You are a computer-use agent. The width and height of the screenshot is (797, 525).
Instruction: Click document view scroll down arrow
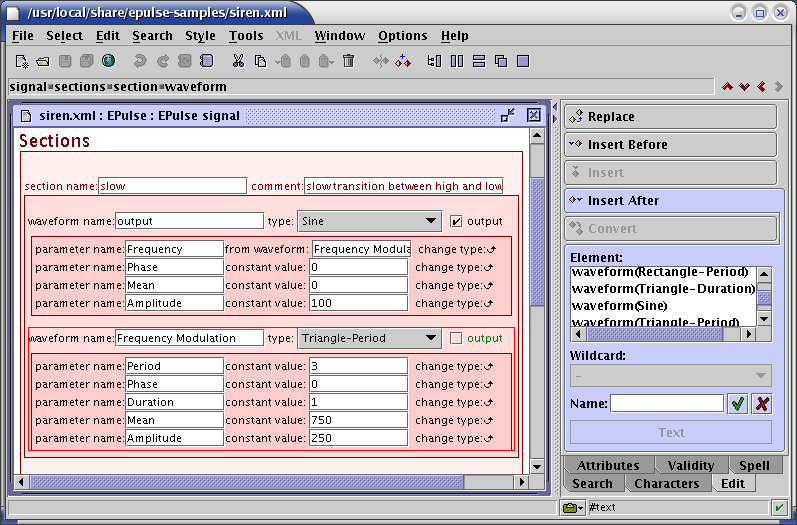(537, 466)
